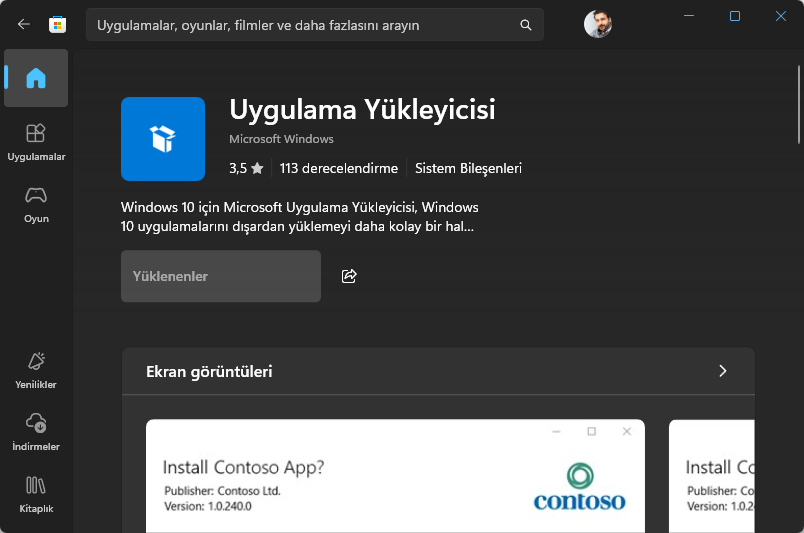The width and height of the screenshot is (804, 533).
Task: Click the Microsoft Windows publisher link
Action: [281, 139]
